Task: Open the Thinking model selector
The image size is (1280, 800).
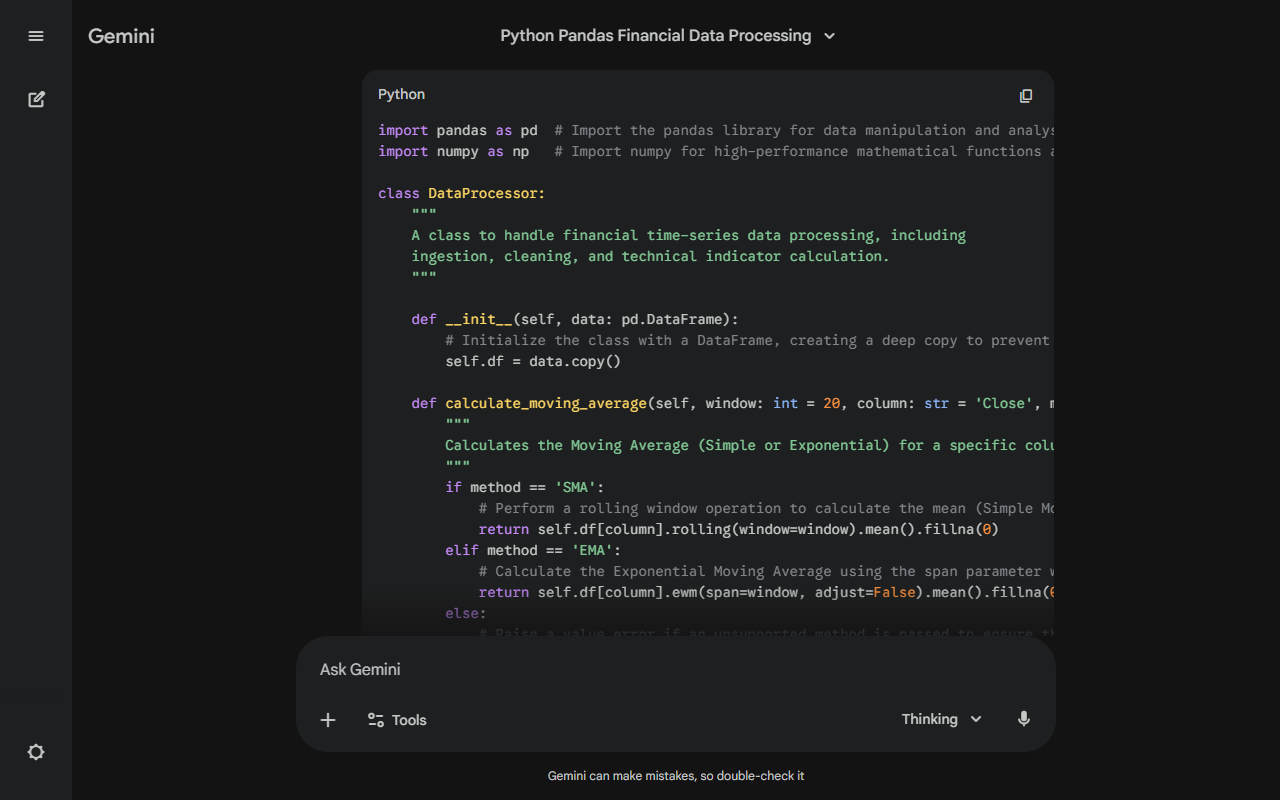Action: click(x=942, y=719)
